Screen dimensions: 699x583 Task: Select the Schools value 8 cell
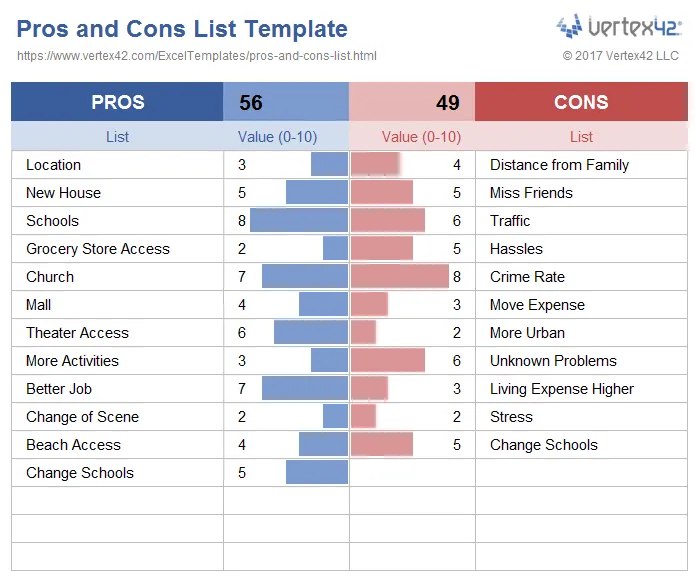point(286,221)
